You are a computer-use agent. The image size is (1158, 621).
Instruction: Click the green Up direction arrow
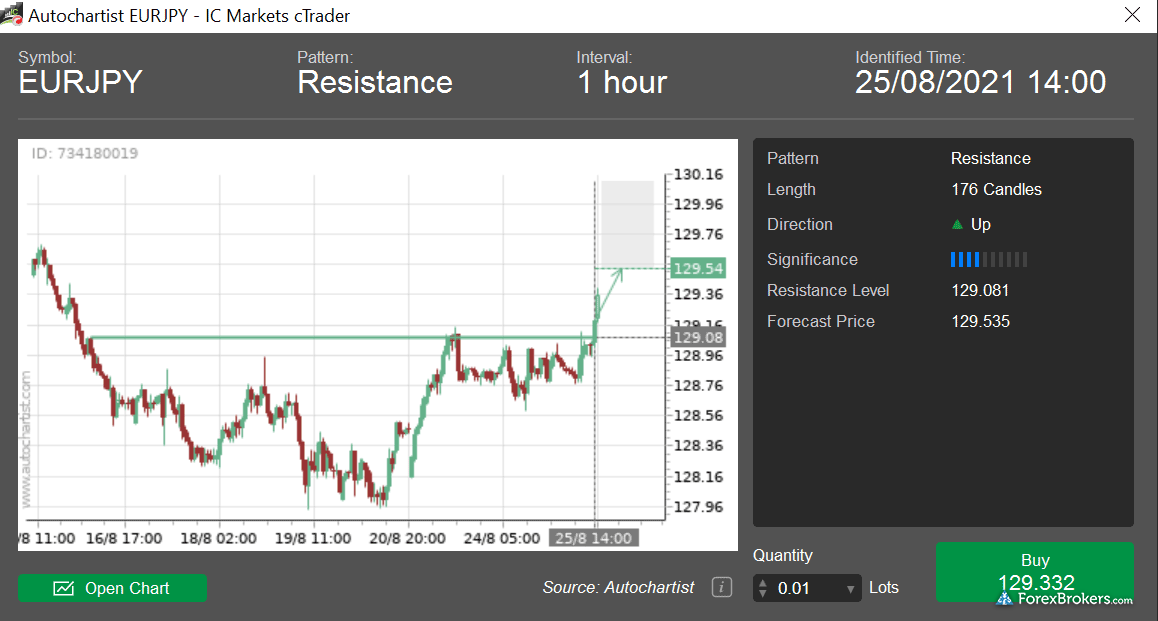point(957,225)
